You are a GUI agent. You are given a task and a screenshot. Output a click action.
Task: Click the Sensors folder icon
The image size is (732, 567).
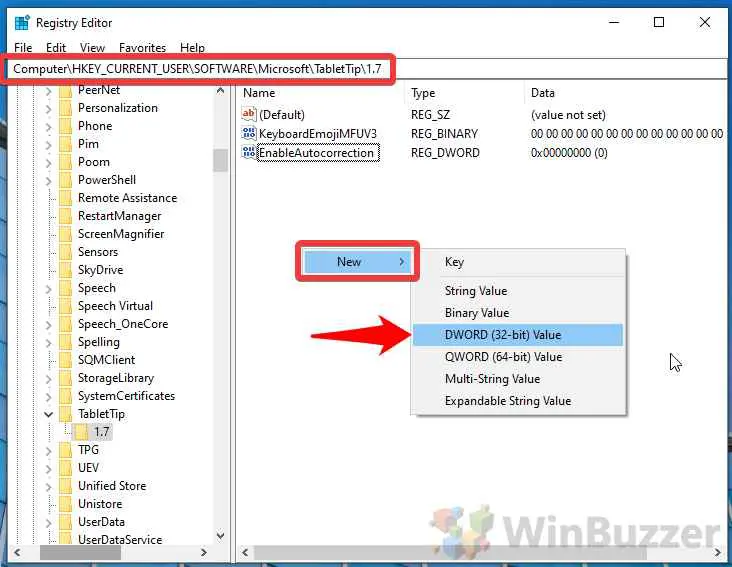tap(66, 252)
